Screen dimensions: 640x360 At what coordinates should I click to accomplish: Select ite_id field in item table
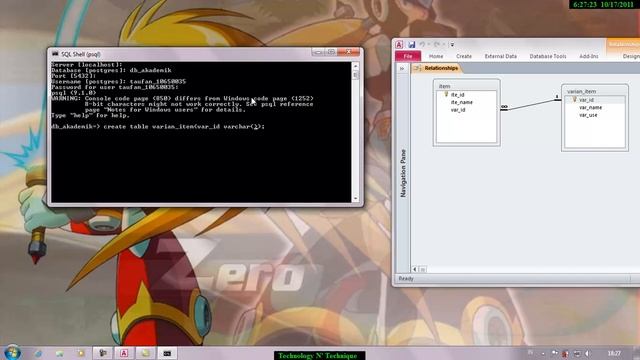click(457, 95)
